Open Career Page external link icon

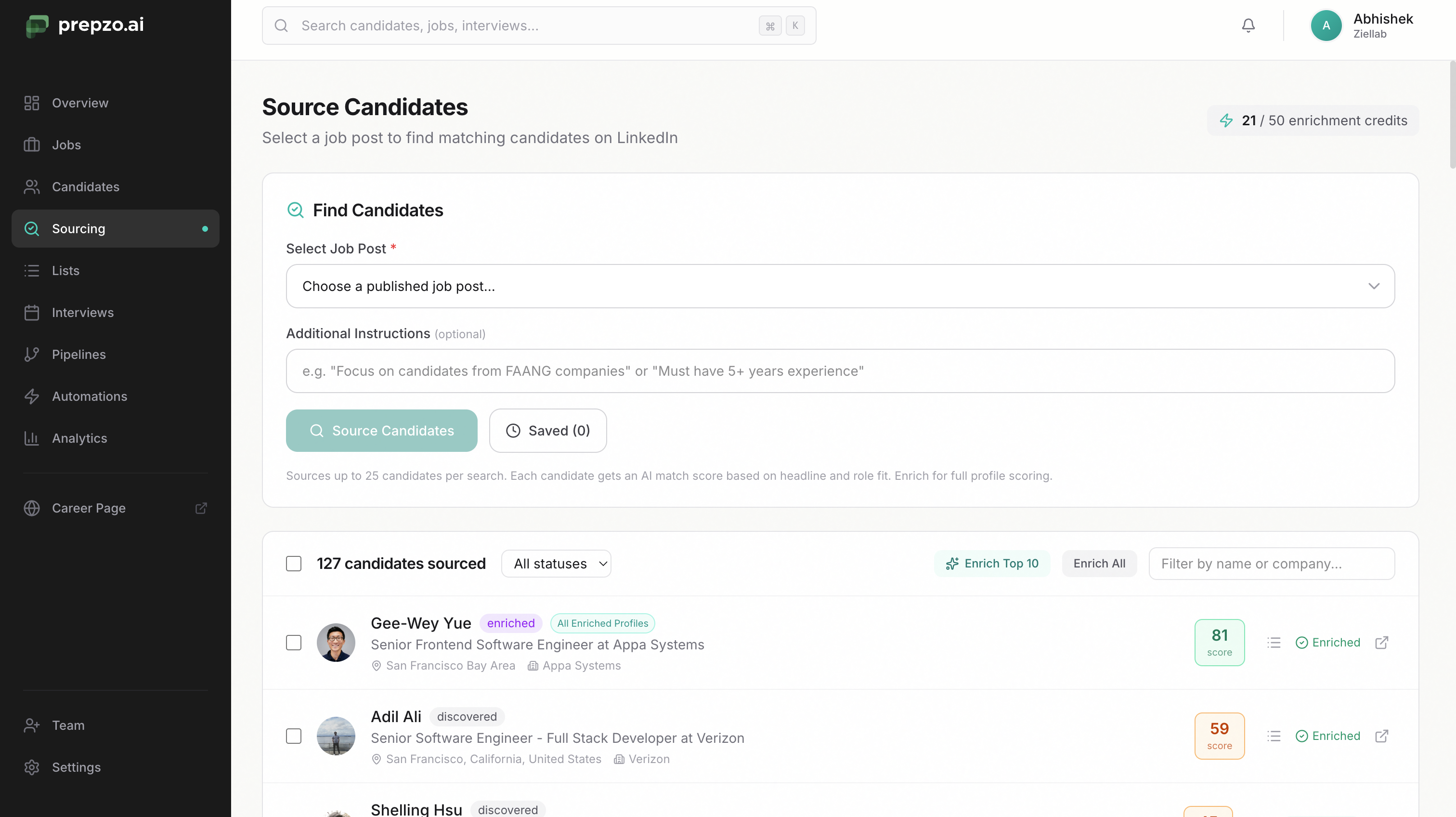(201, 508)
